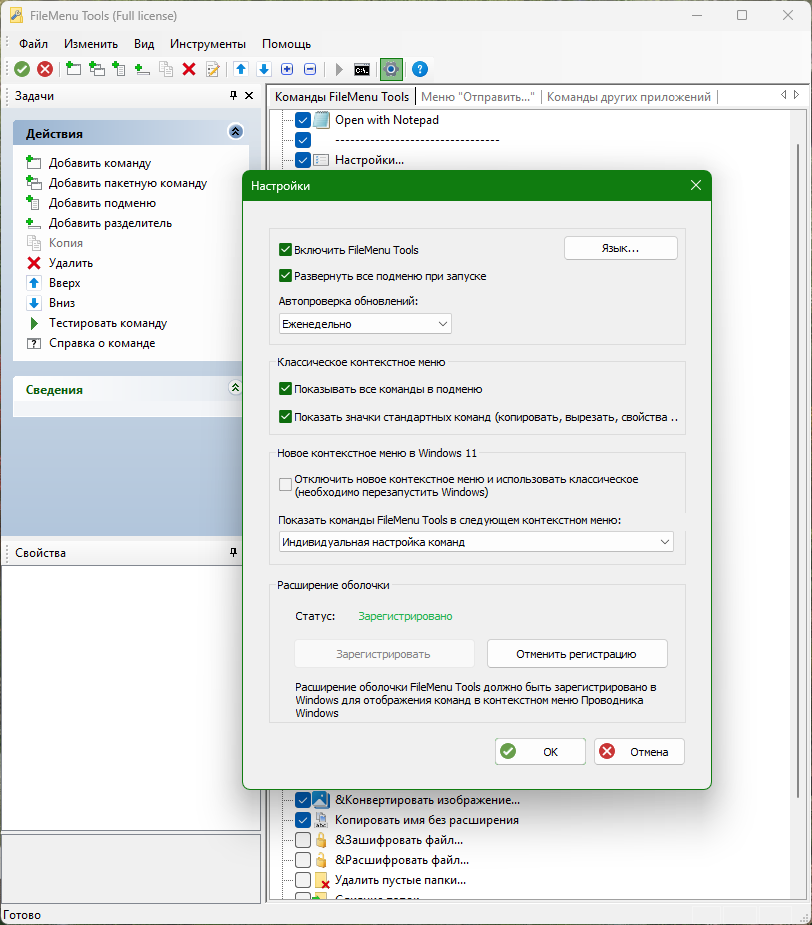Collapse the Действия section

point(235,132)
